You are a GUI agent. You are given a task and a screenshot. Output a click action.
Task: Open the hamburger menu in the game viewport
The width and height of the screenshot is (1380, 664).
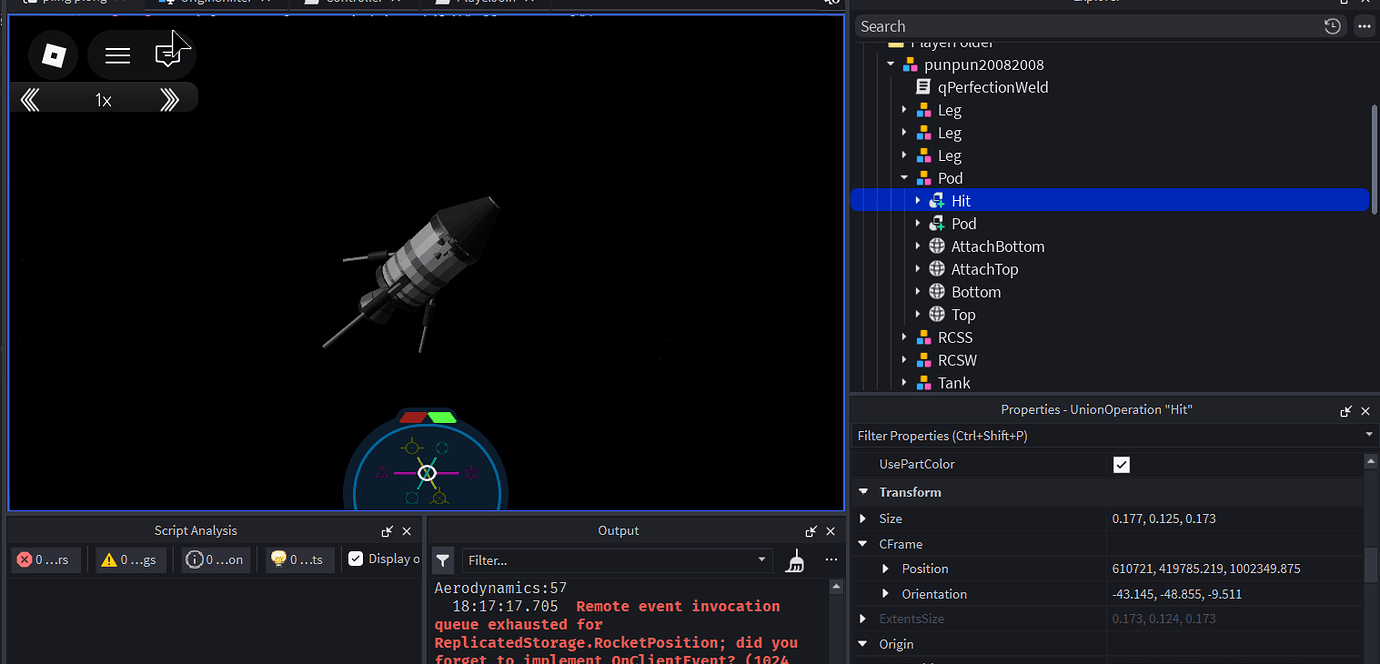[118, 55]
